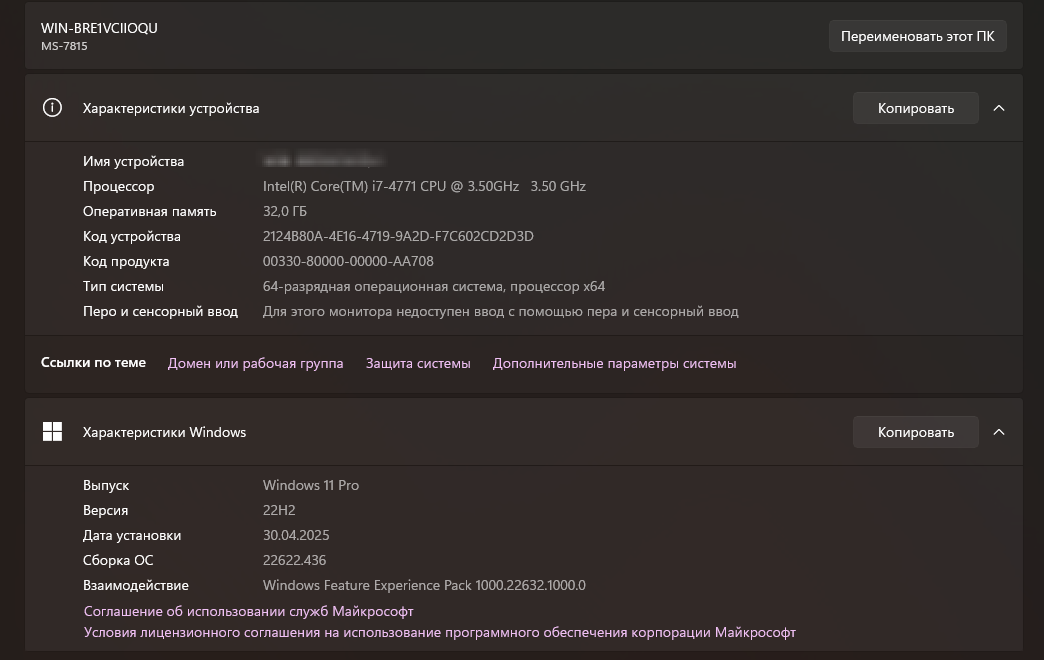Click the info icon beside Характеристики устройства
This screenshot has height=660, width=1044.
(52, 108)
